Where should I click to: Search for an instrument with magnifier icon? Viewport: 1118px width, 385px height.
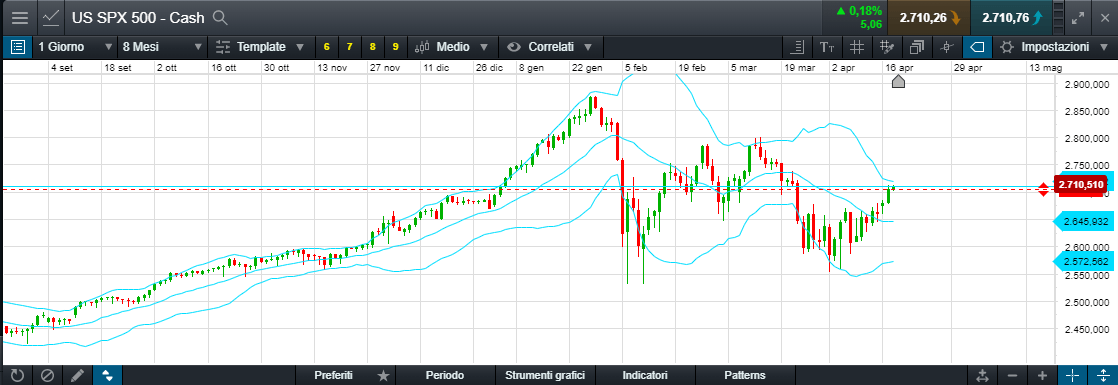point(220,18)
